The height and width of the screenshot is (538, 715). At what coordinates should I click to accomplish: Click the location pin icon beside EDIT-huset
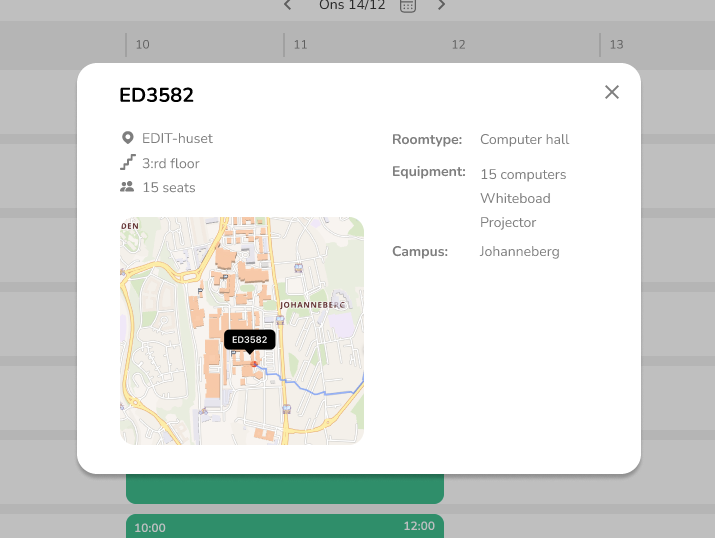point(127,138)
